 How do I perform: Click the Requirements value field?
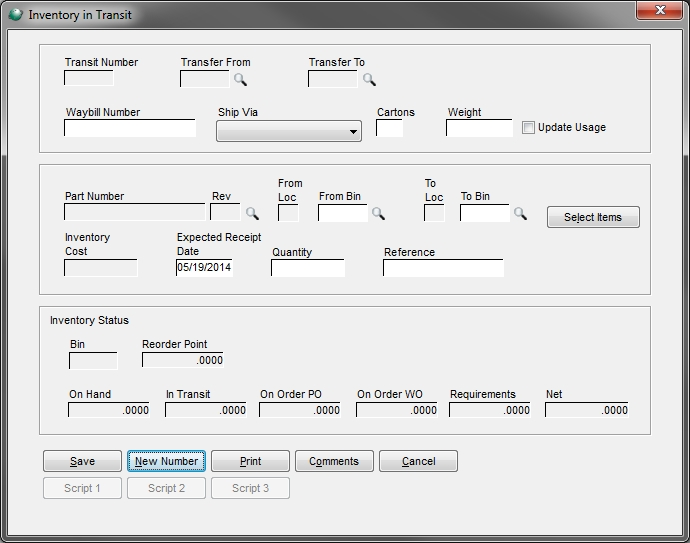tap(490, 410)
